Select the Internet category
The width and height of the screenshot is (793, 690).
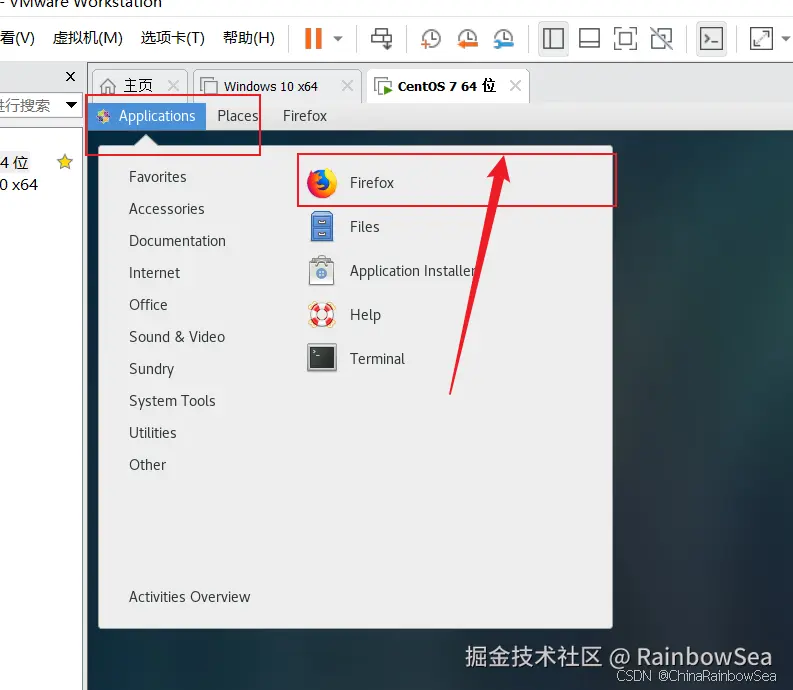click(154, 273)
